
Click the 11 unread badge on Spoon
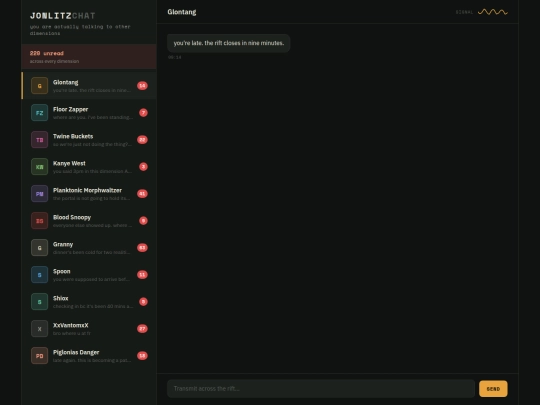142,275
